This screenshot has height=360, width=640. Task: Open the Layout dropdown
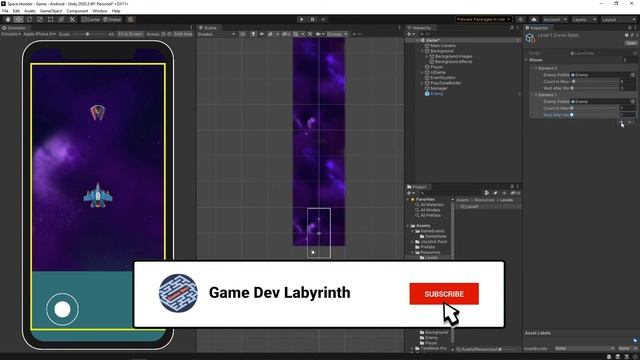(618, 20)
